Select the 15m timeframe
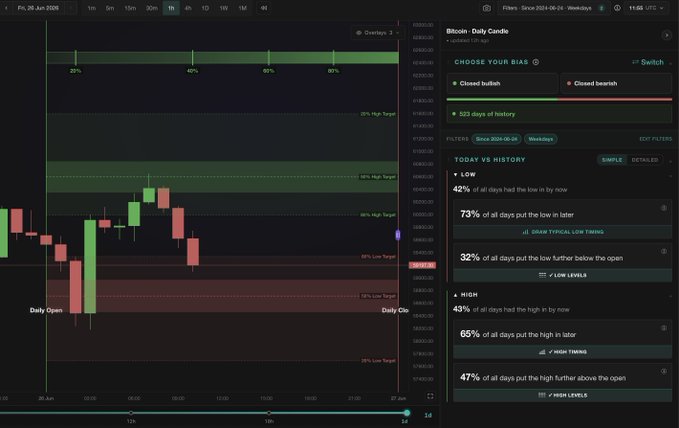Viewport: 679px width, 428px height. 130,8
